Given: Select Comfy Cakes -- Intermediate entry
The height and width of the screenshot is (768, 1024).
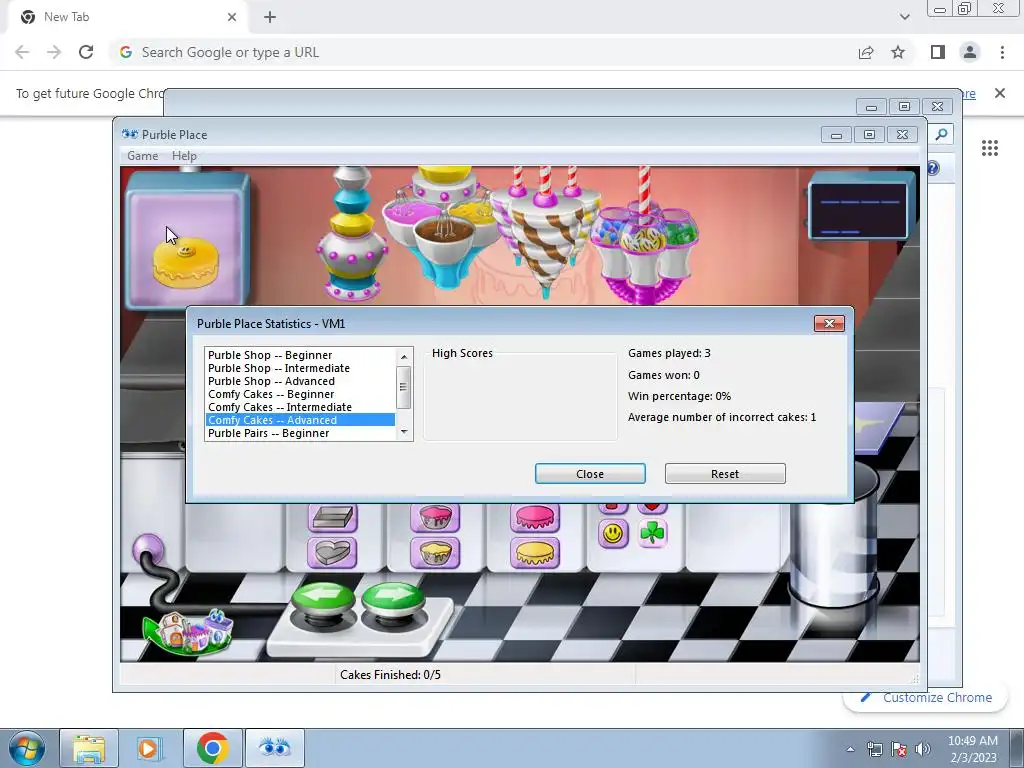Looking at the screenshot, I should 300,408.
